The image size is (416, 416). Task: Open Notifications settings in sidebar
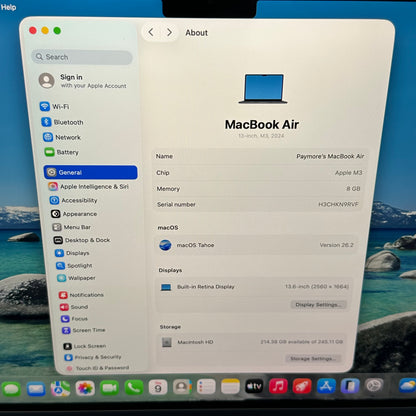tap(81, 295)
